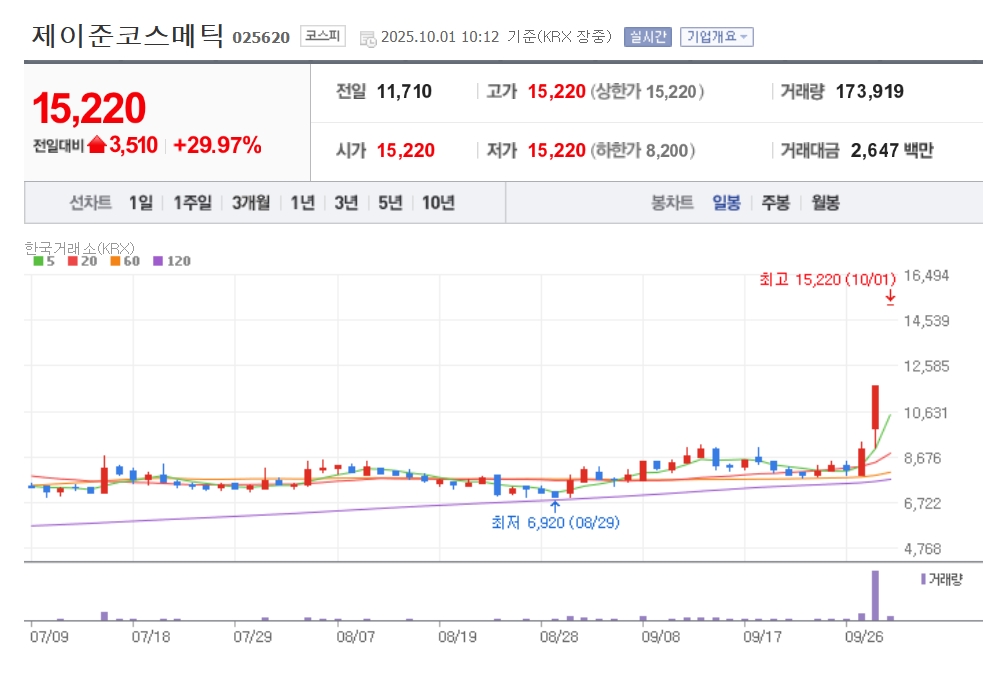This screenshot has height=697, width=983.
Task: Click the 한국거래소(KRX) chart label
Action: (80, 248)
